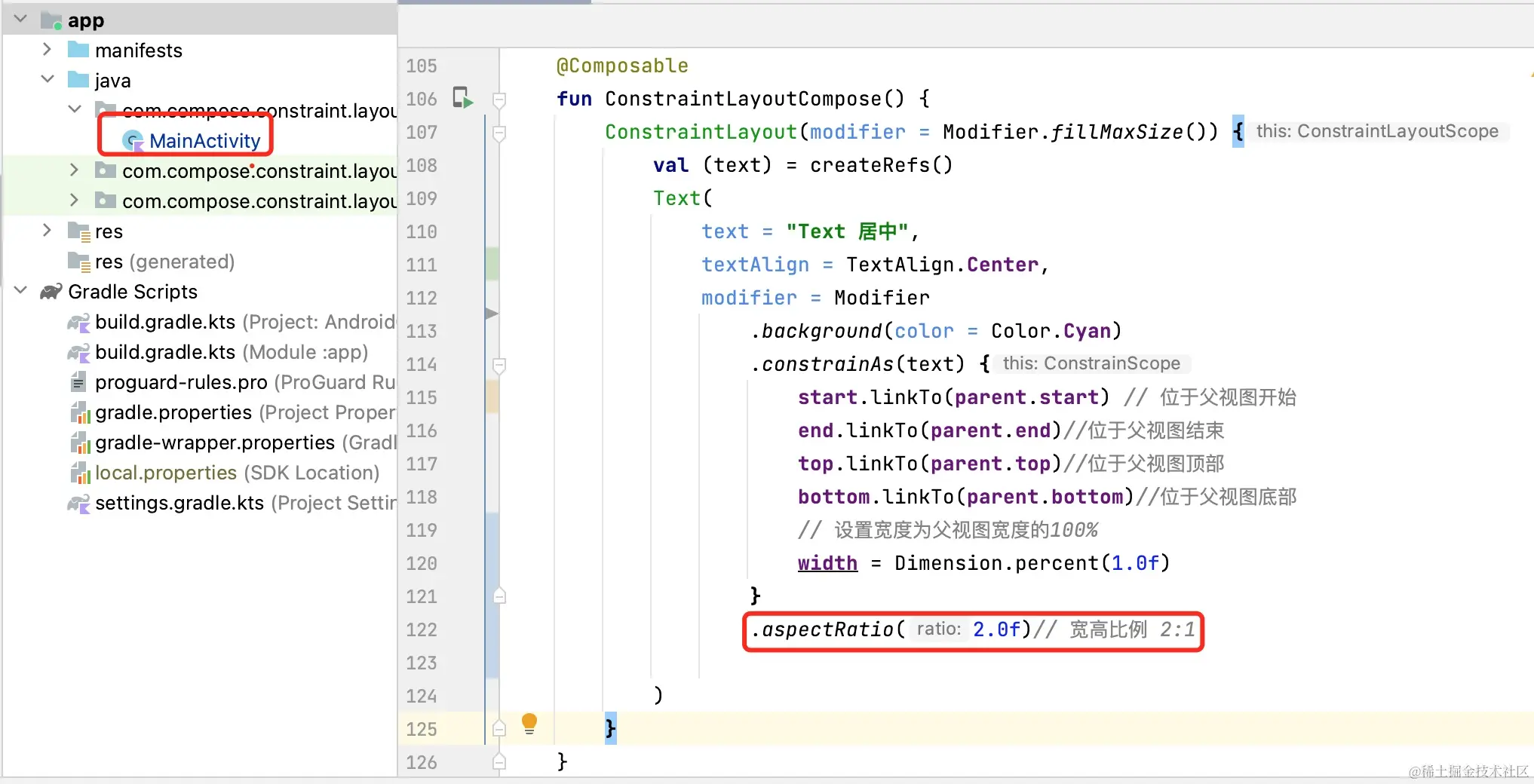This screenshot has width=1534, height=784.
Task: Click the build.gradle.kts (Project) file icon
Action: 78,323
